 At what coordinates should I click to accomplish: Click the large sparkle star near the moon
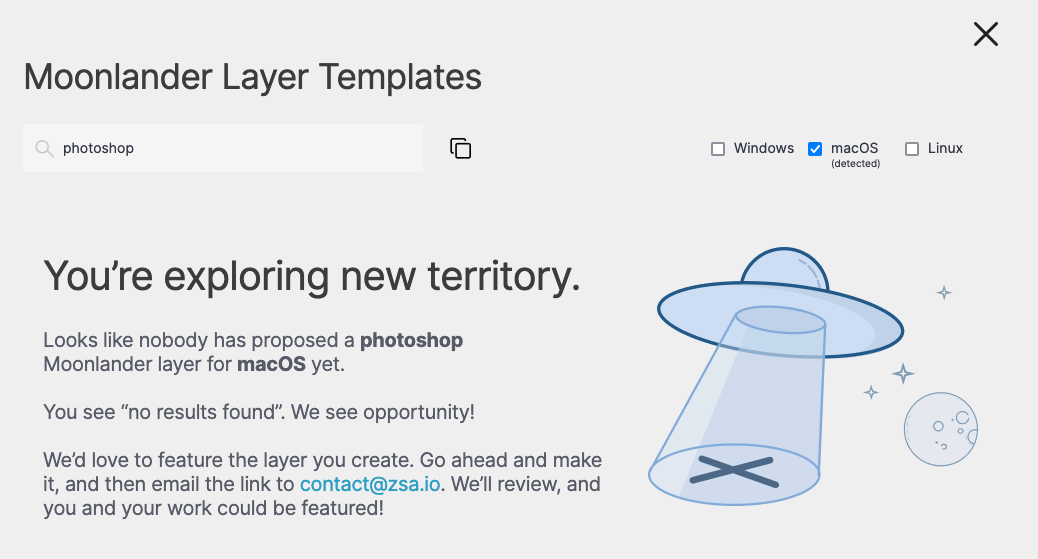pyautogui.click(x=903, y=374)
